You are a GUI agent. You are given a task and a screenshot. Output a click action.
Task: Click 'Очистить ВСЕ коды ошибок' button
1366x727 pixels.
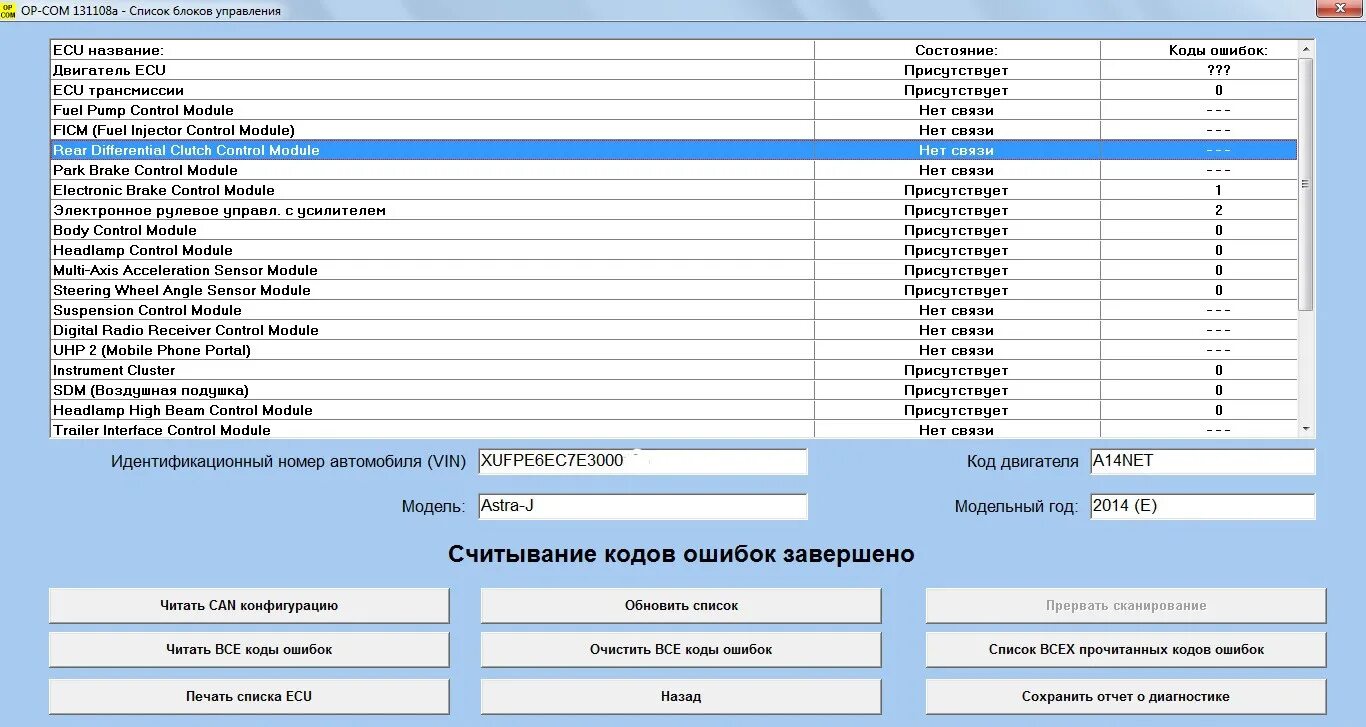tap(681, 649)
